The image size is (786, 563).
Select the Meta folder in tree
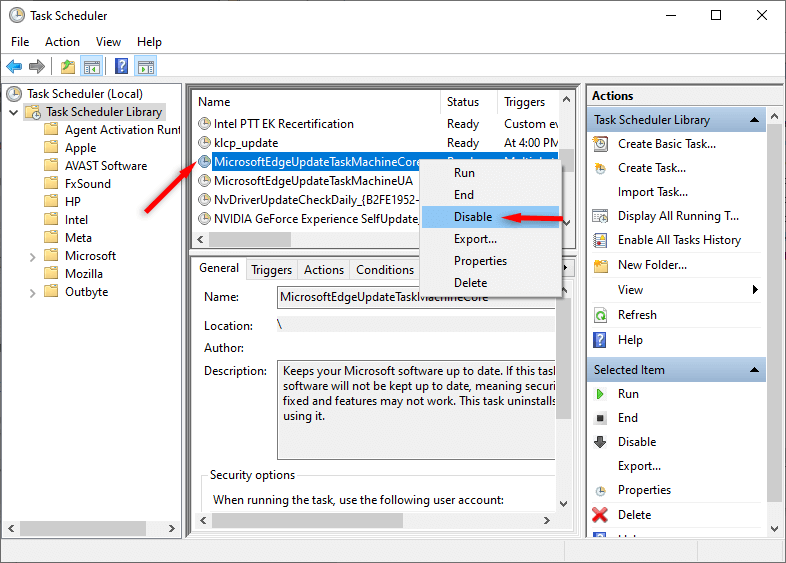[78, 238]
